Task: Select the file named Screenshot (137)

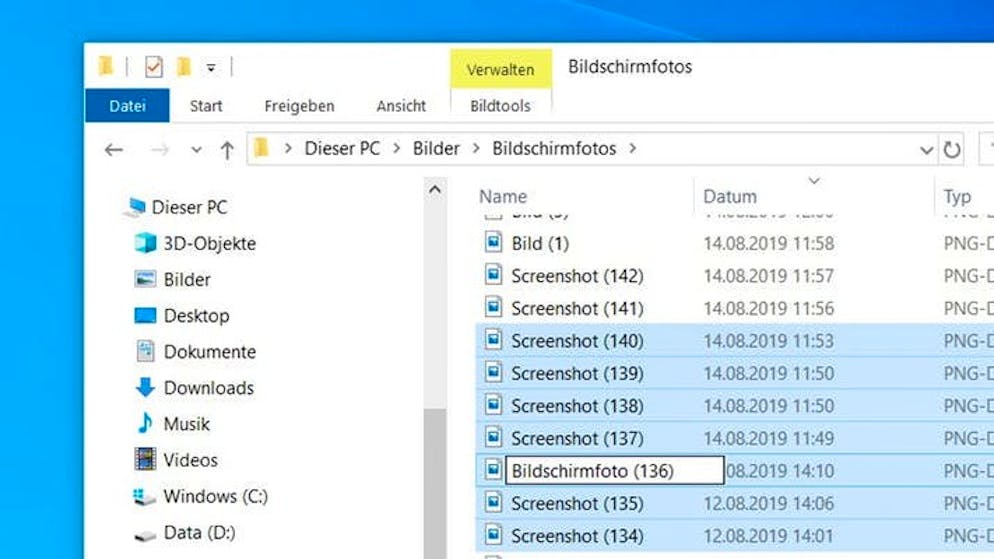Action: pos(578,439)
